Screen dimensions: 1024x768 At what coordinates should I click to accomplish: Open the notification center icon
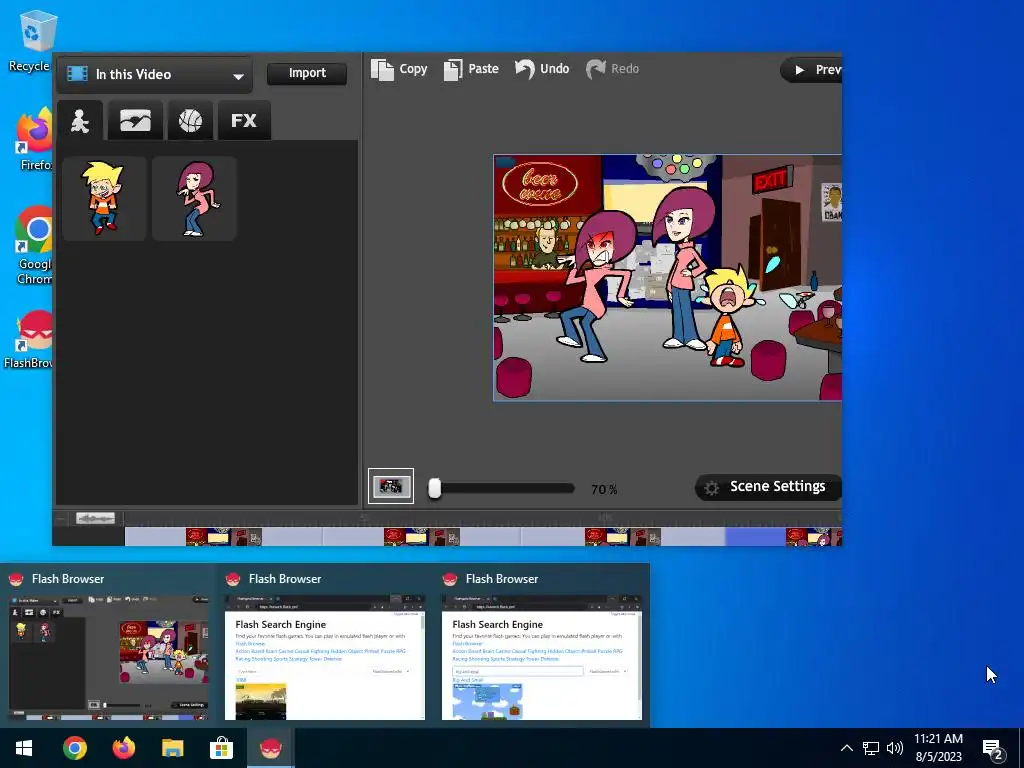pos(993,748)
